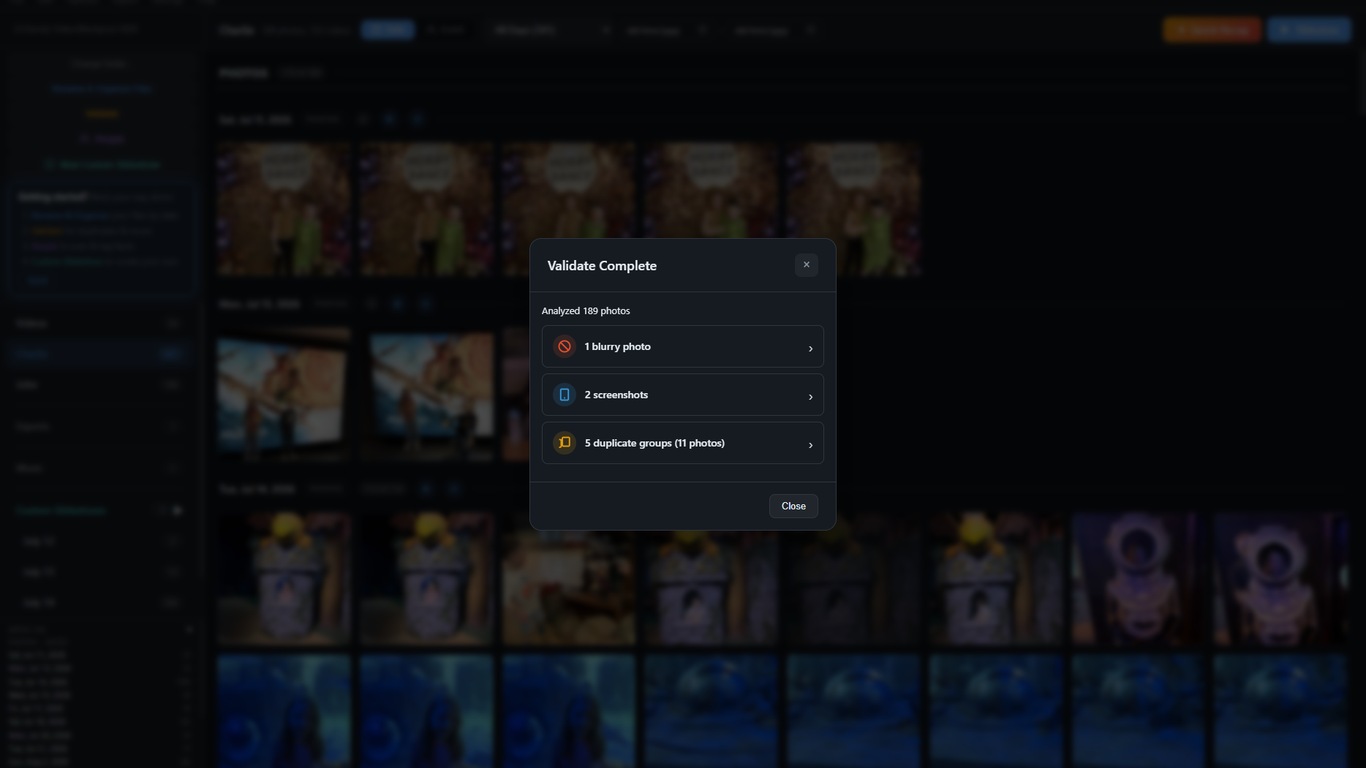This screenshot has height=768, width=1366.
Task: Click the blue phone screenshots icon
Action: [564, 395]
